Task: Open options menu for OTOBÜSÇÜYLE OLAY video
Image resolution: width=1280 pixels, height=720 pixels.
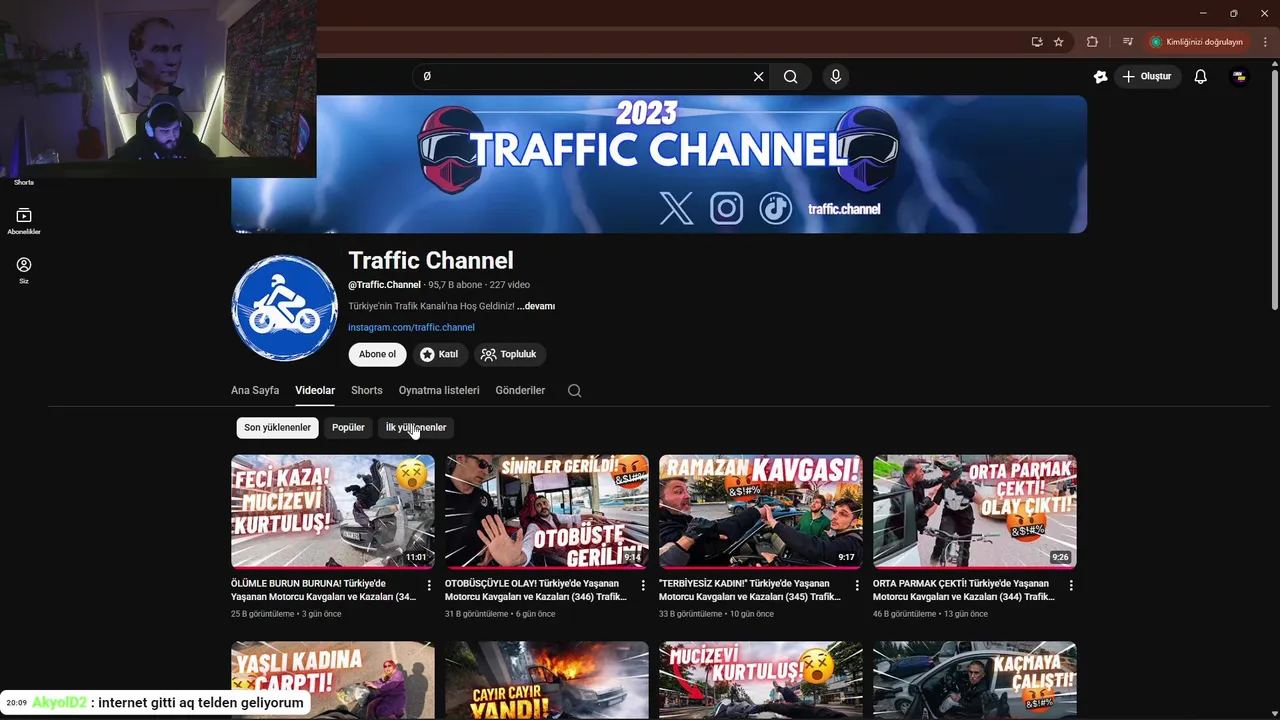Action: (x=643, y=585)
